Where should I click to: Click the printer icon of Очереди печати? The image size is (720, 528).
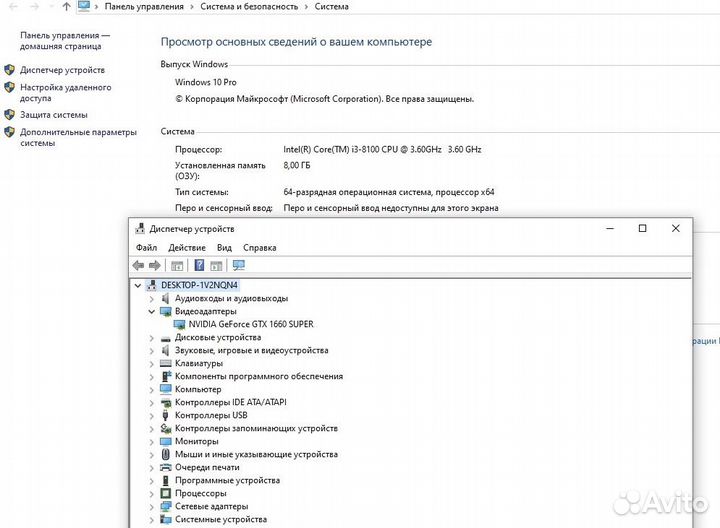[166, 467]
